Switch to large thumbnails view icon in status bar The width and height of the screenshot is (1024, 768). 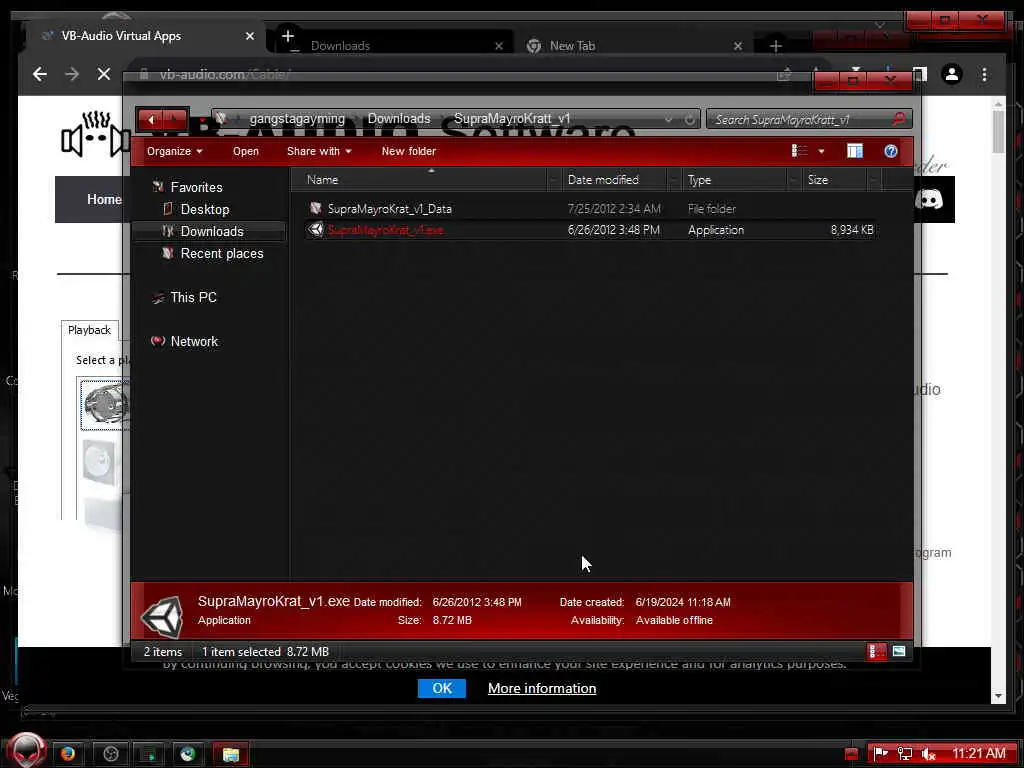pyautogui.click(x=899, y=651)
